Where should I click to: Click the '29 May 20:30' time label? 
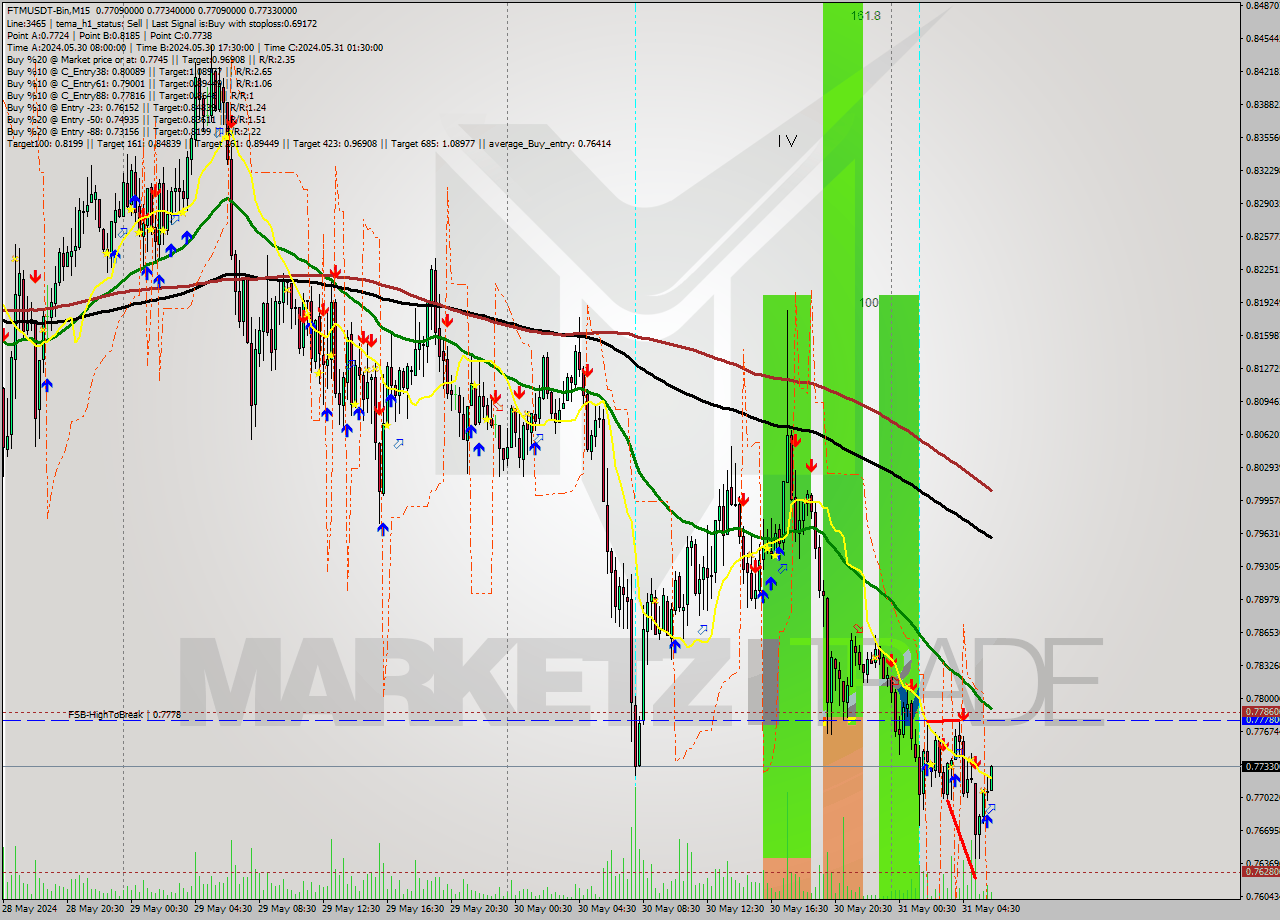[480, 909]
